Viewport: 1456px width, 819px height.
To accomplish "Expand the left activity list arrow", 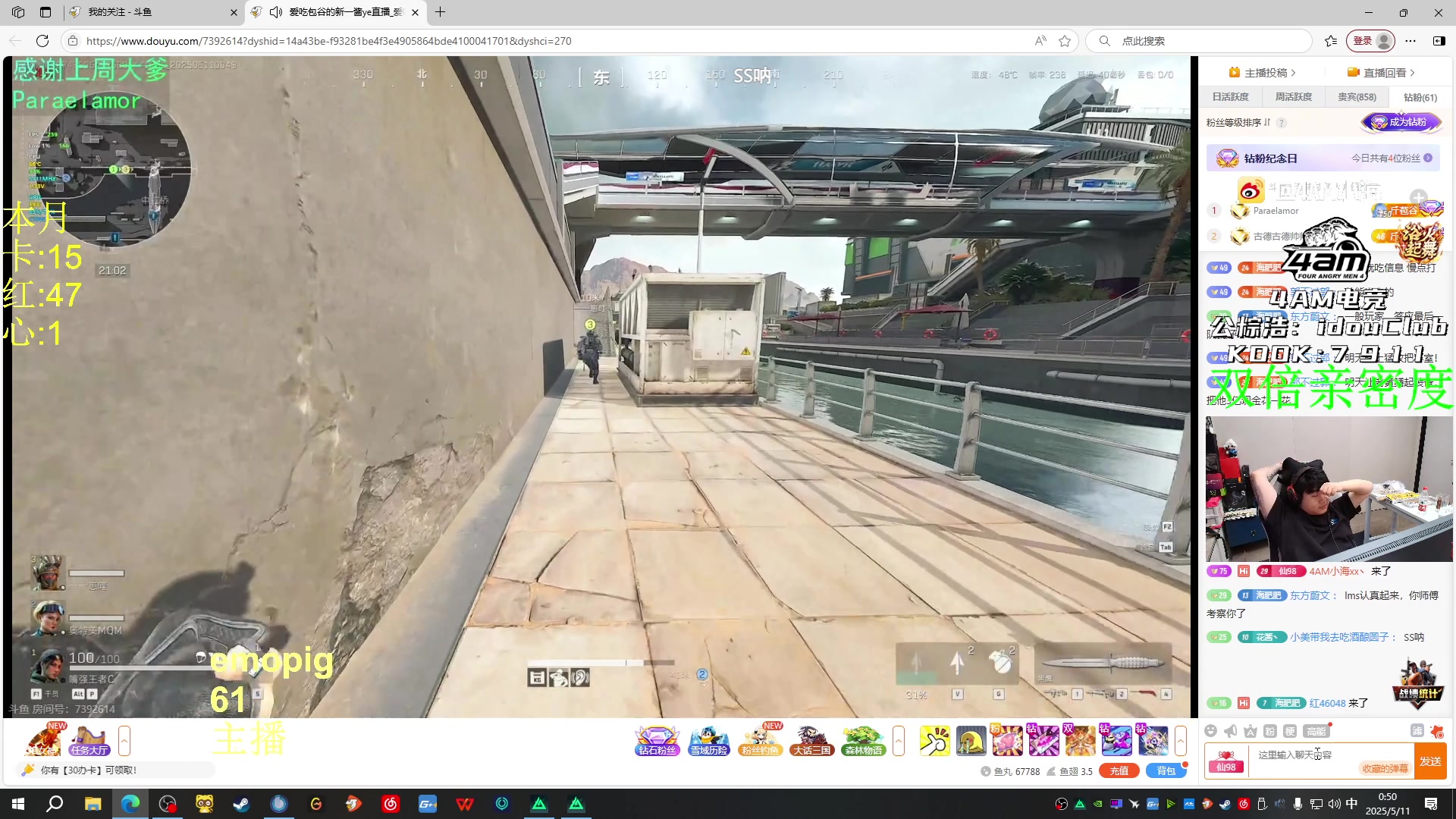I will click(124, 741).
